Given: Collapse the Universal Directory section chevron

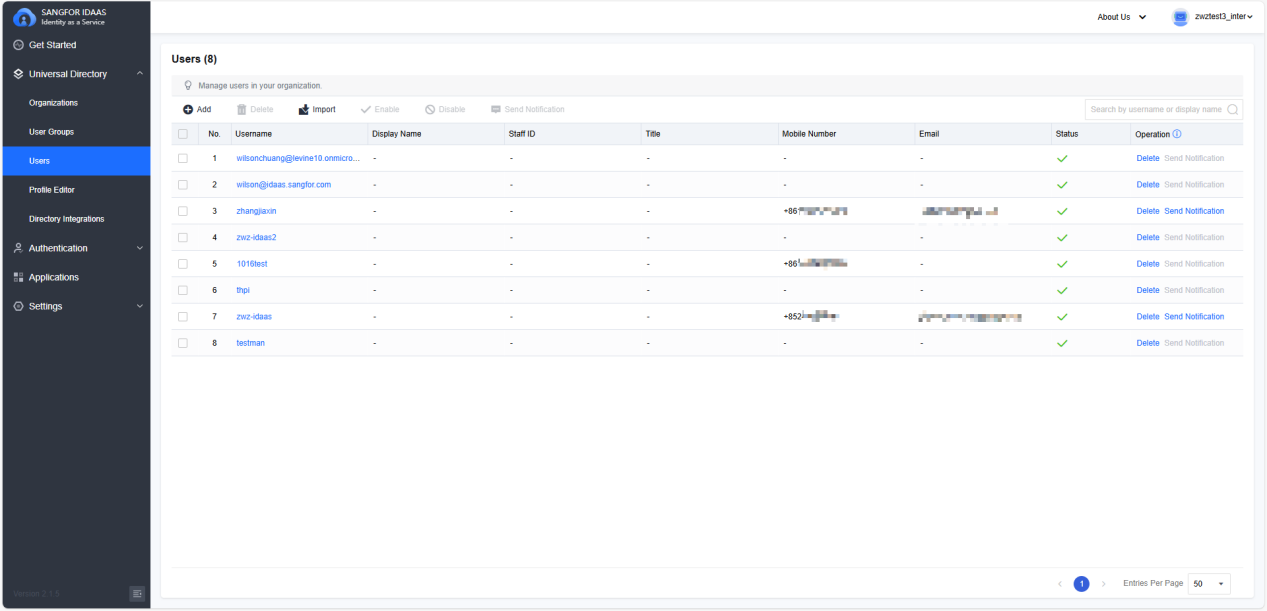Looking at the screenshot, I should tap(140, 74).
